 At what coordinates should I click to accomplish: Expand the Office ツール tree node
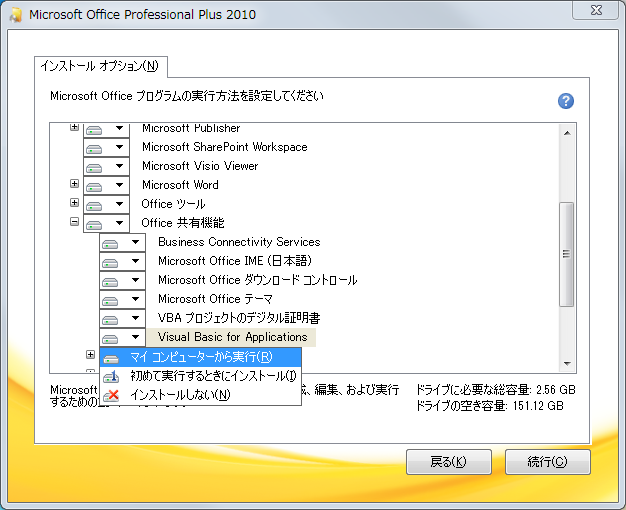74,202
